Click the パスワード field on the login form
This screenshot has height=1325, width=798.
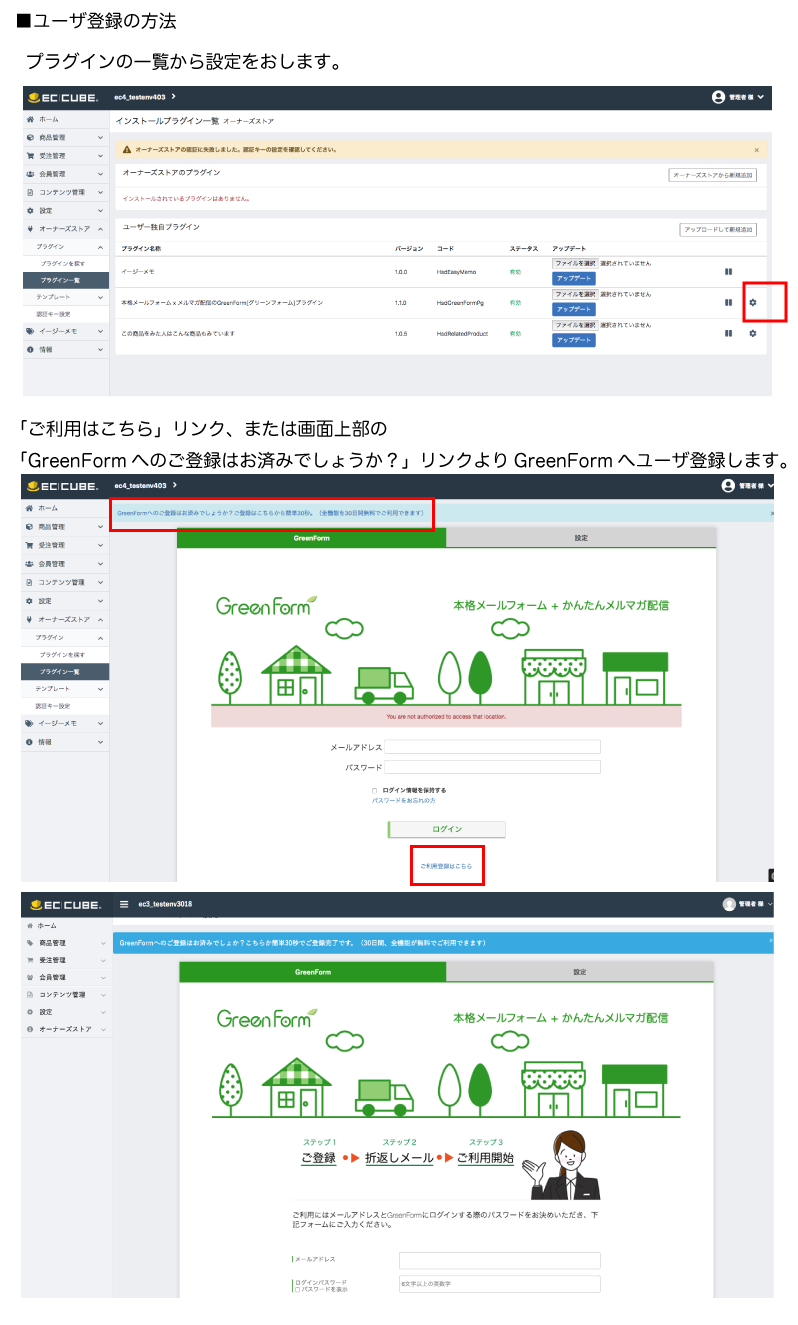click(x=493, y=767)
